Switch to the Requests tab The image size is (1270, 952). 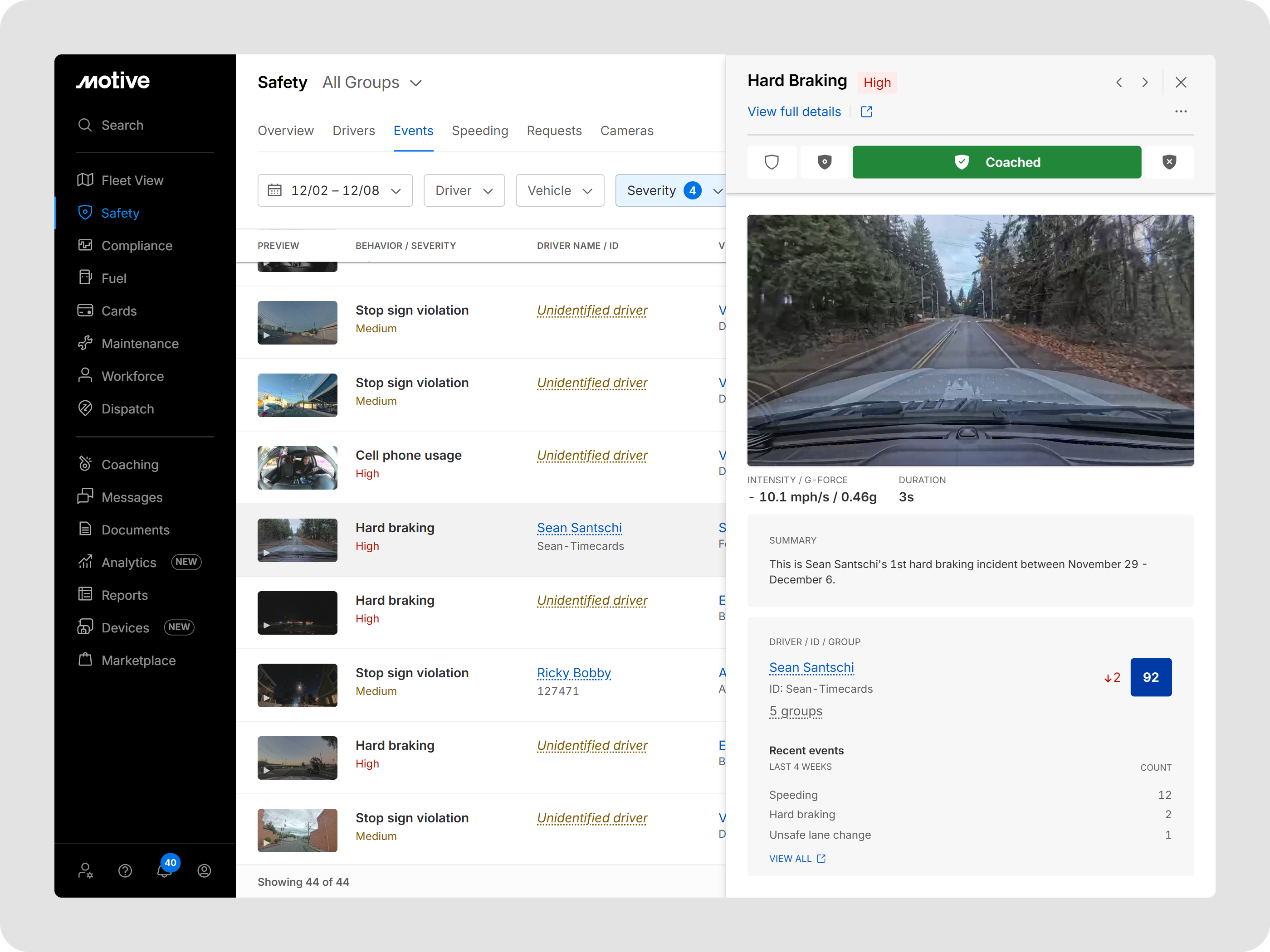point(554,131)
